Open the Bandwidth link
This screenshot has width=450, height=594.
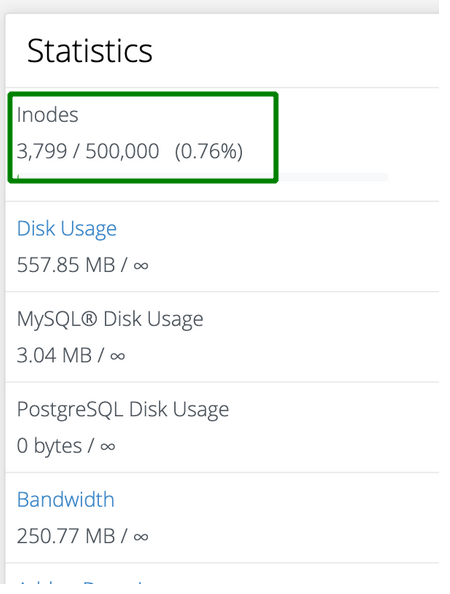pyautogui.click(x=66, y=499)
